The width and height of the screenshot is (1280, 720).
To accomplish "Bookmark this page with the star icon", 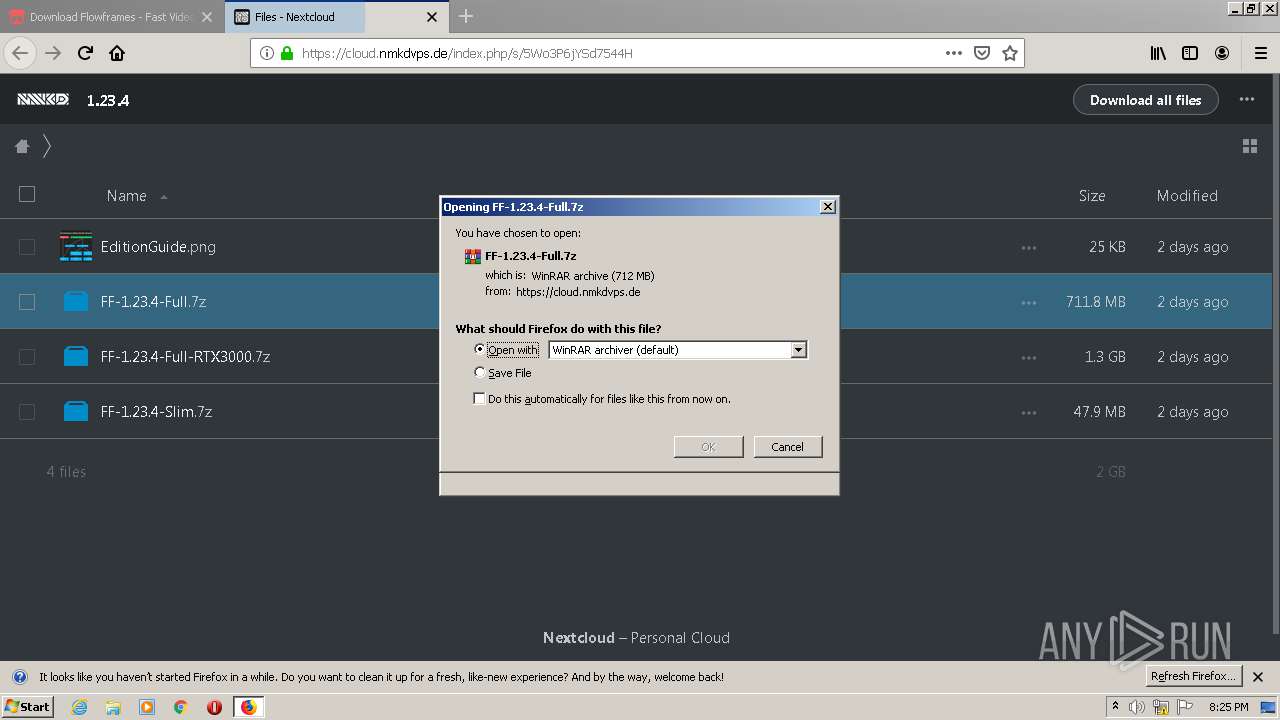I will pos(1010,53).
